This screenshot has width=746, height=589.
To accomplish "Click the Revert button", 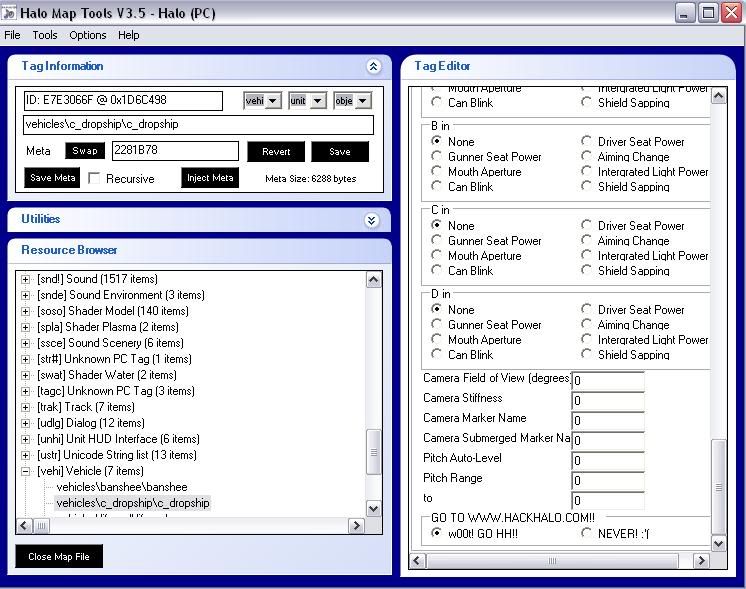I will point(276,152).
